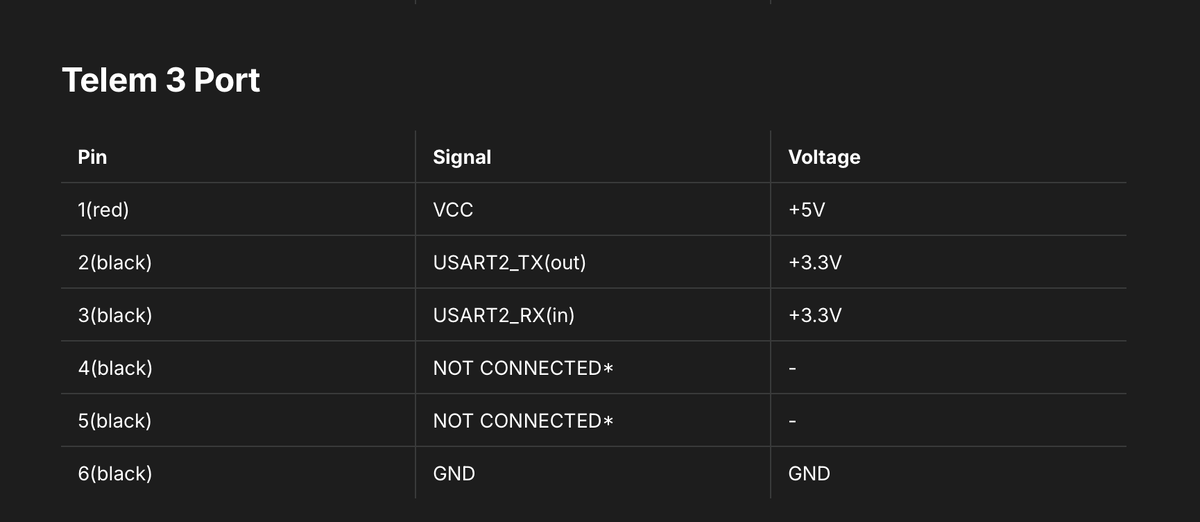Click the +3.3V voltage in USART2_TX row
Image resolution: width=1200 pixels, height=522 pixels.
click(815, 263)
